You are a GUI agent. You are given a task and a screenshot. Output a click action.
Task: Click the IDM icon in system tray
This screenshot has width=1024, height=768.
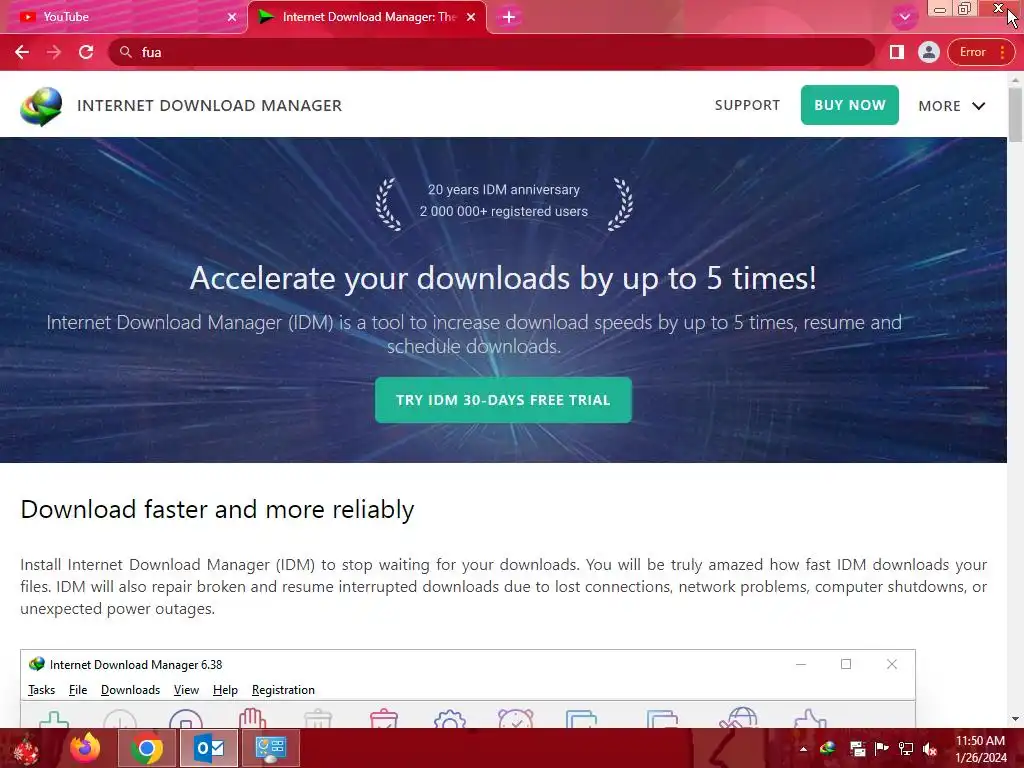pyautogui.click(x=827, y=748)
